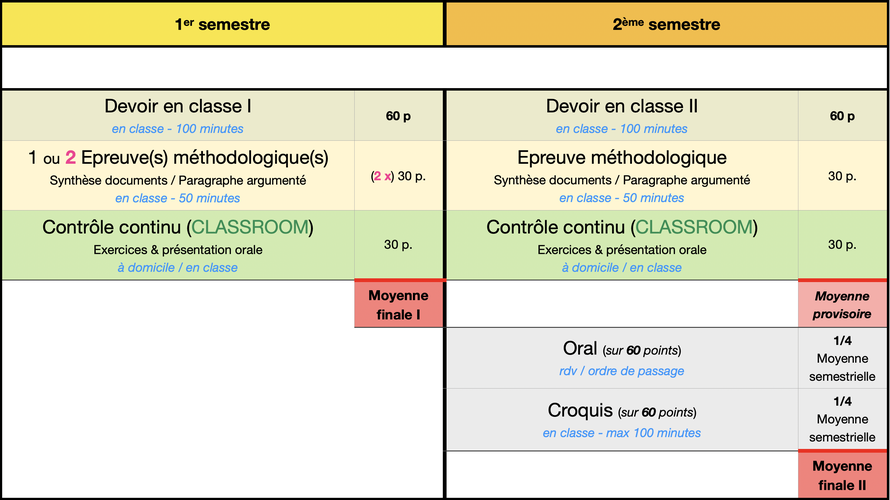
Task: Click 'rdv / ordre de passage' blue text
Action: [x=622, y=371]
